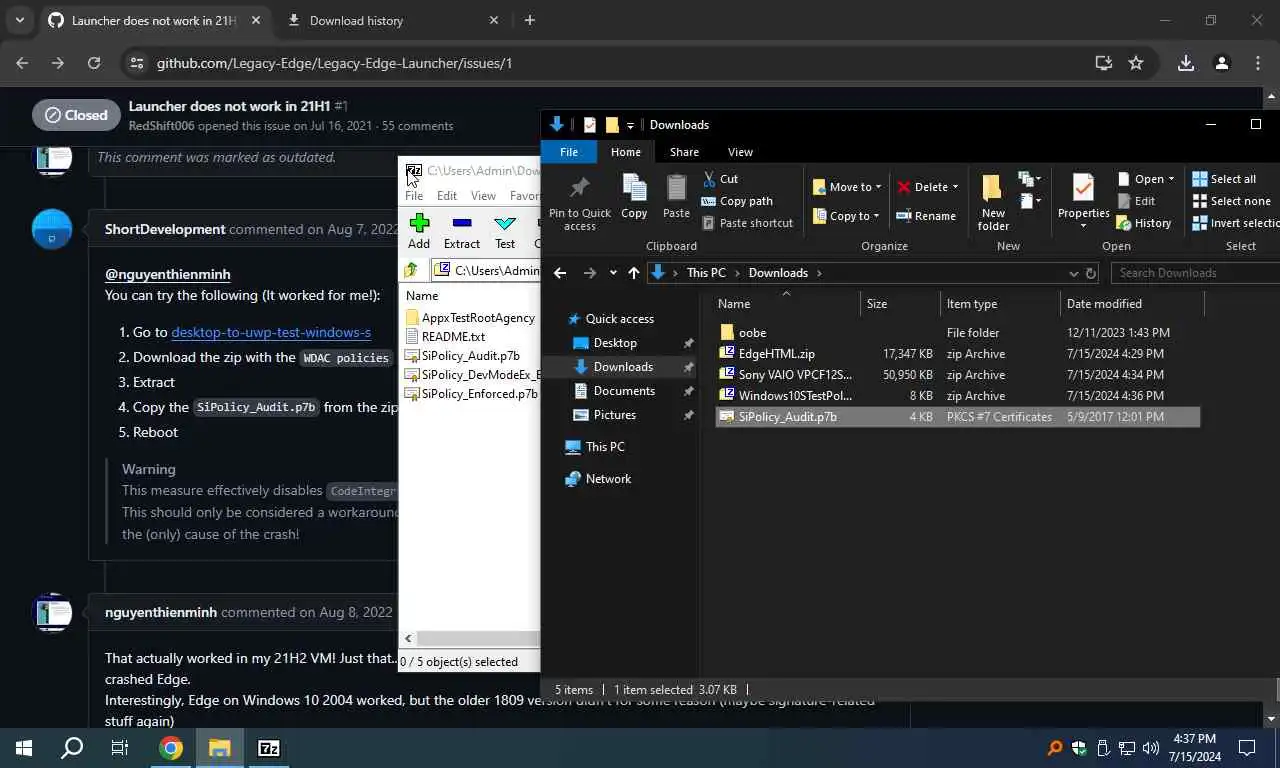
Task: Expand the Properties dropdown arrow
Action: (x=1083, y=226)
